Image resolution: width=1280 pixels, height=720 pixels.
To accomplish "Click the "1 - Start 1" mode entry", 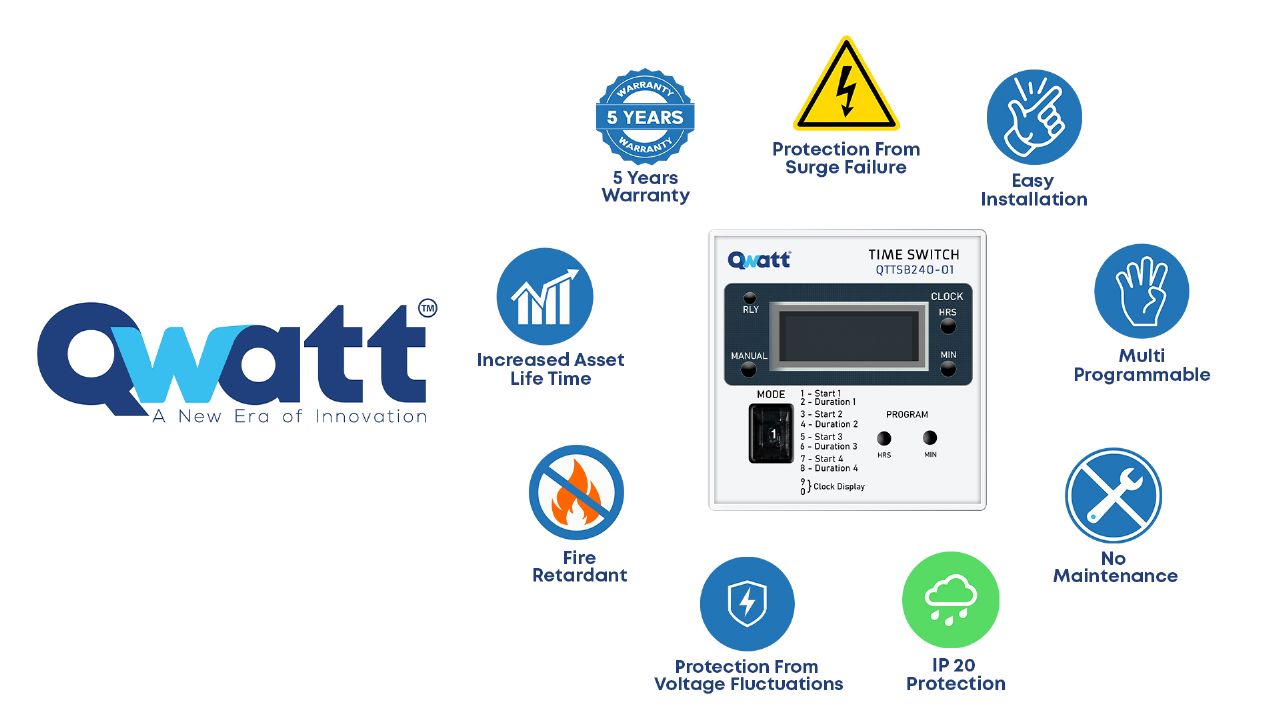I will point(821,394).
